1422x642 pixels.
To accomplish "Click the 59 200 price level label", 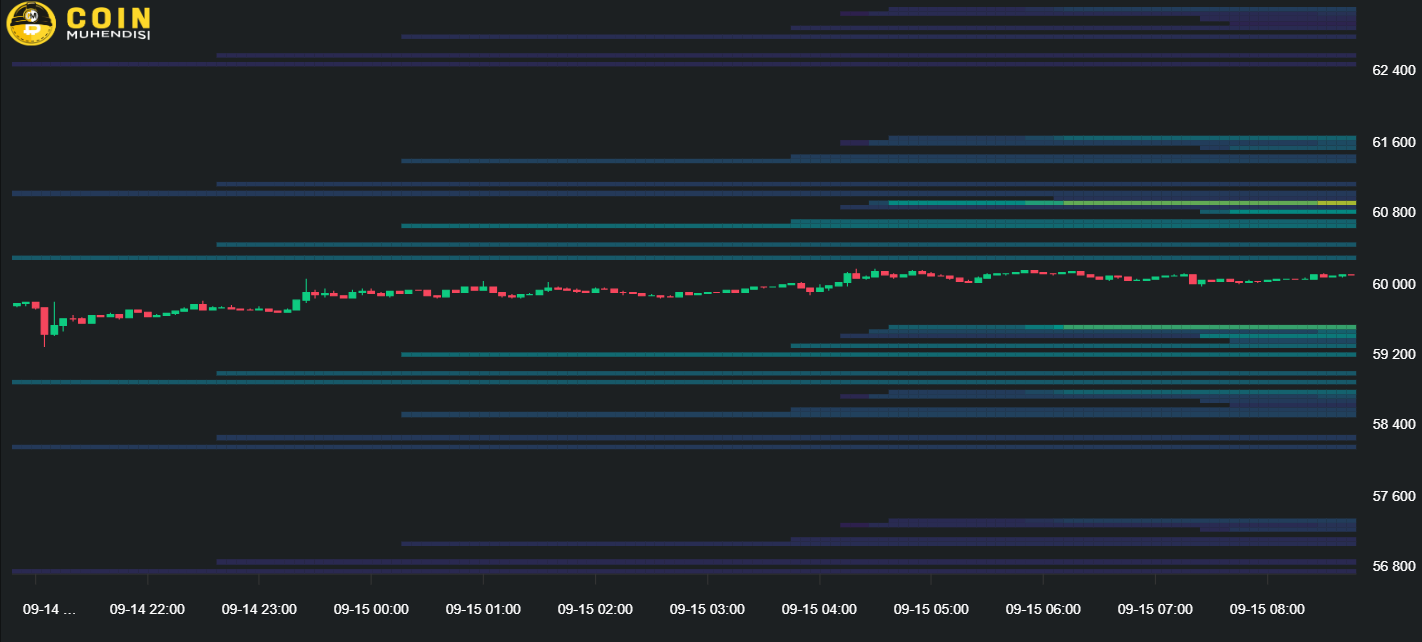I will point(1393,354).
